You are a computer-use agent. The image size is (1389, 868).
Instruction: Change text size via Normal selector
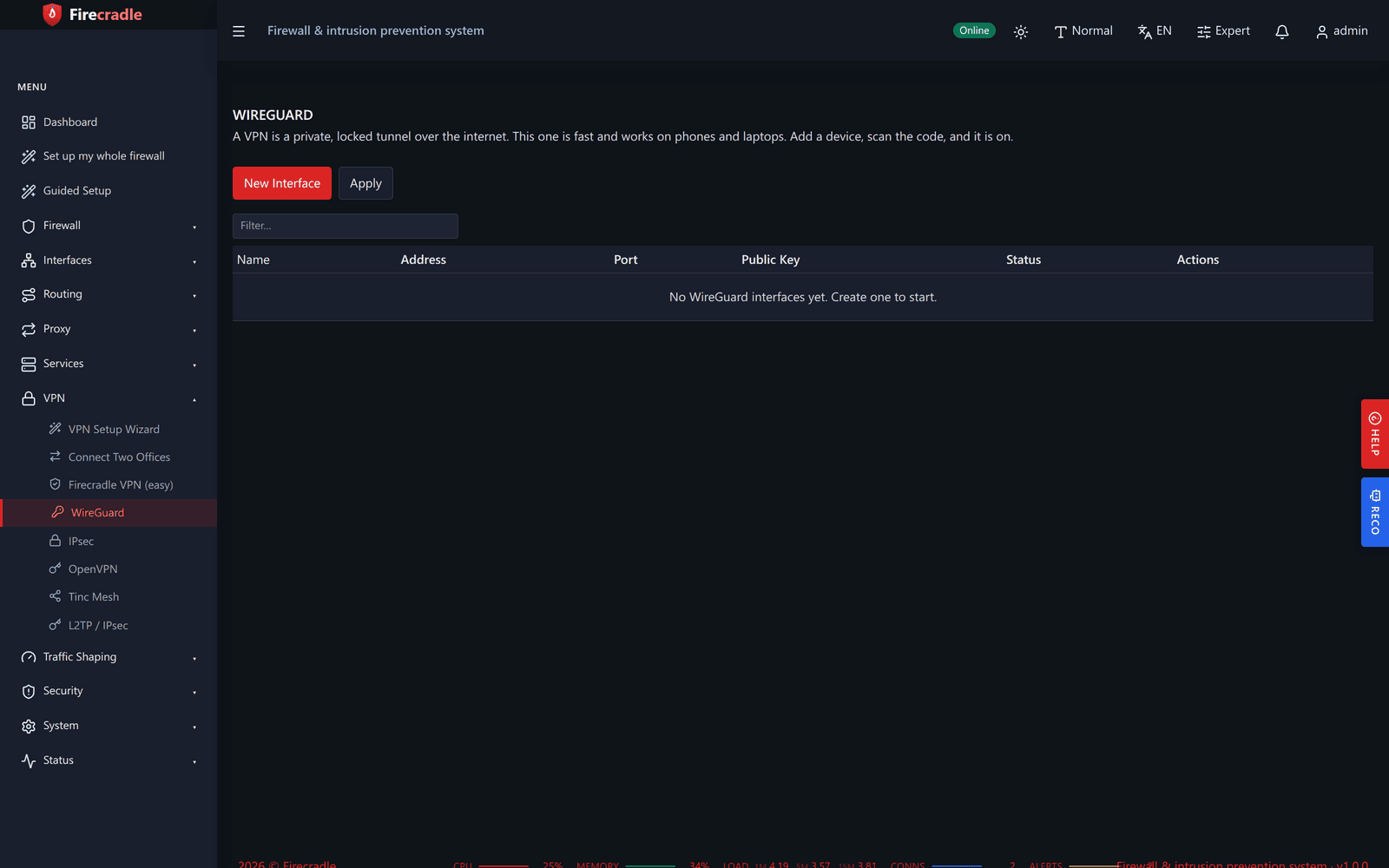tap(1083, 31)
